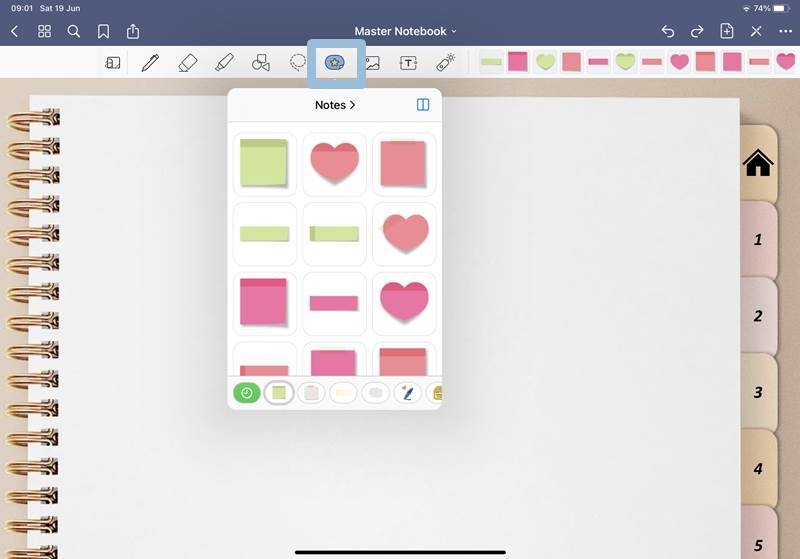
Task: Go back using the top-left chevron
Action: (x=15, y=32)
